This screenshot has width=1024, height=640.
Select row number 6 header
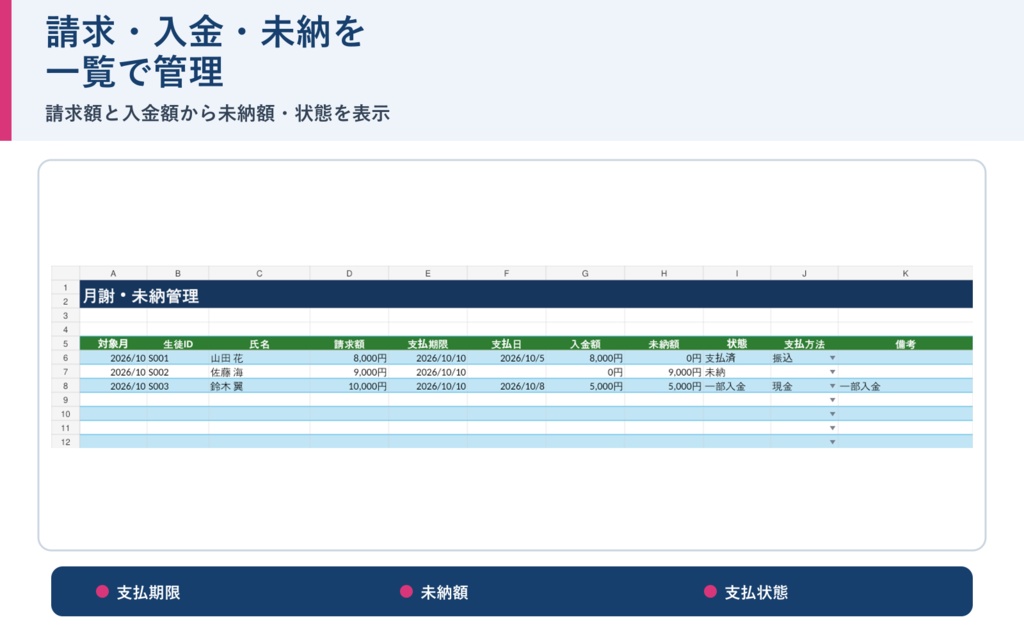click(x=65, y=358)
